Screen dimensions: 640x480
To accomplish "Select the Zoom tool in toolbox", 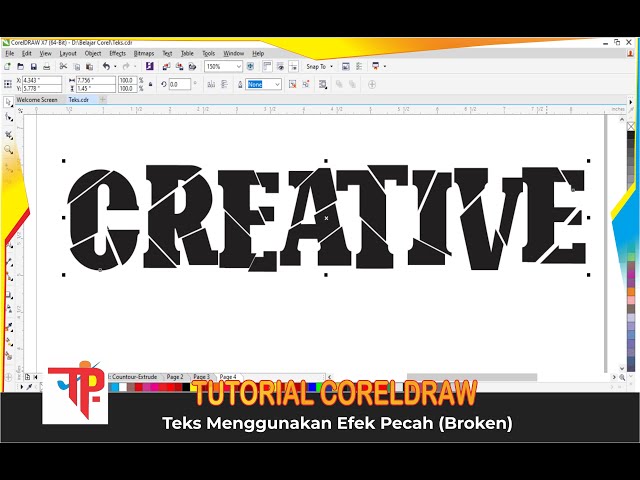I will pyautogui.click(x=9, y=150).
